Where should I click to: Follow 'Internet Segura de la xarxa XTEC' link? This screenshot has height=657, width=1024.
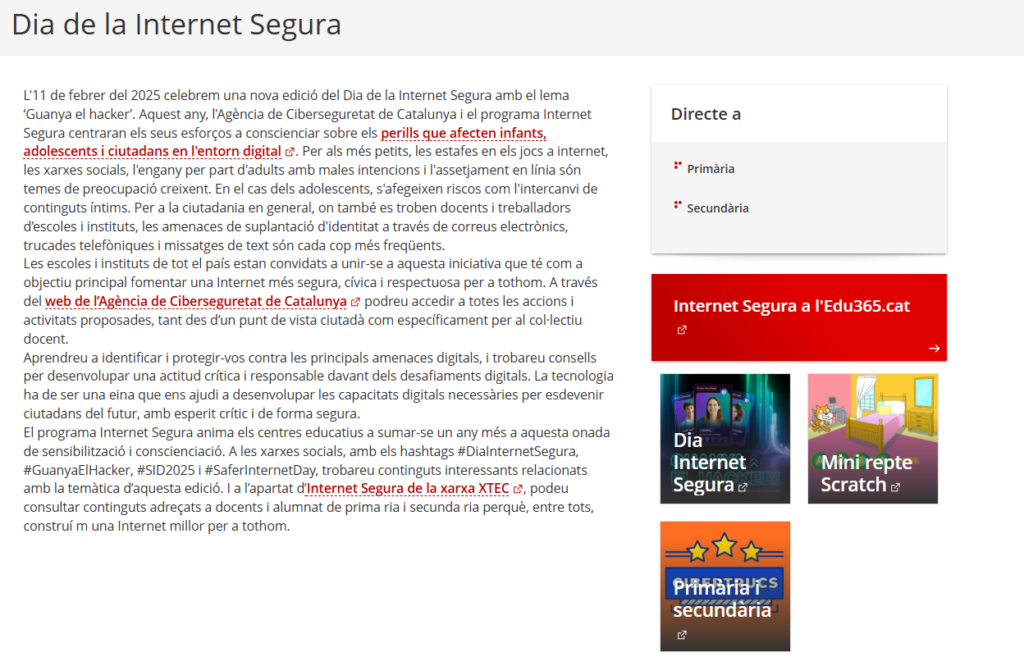click(x=407, y=489)
